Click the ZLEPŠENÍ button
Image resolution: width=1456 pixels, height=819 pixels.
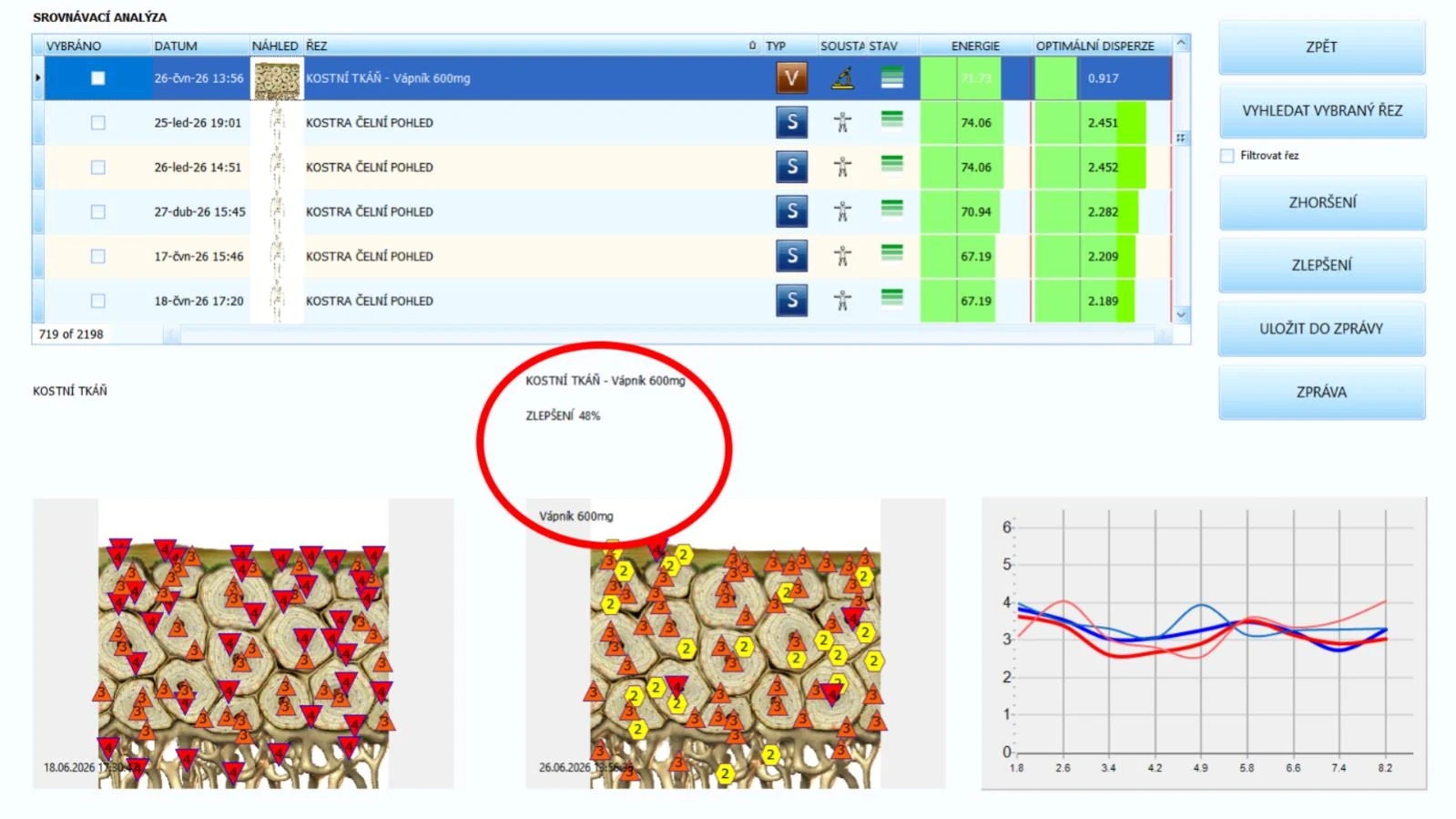(1321, 265)
